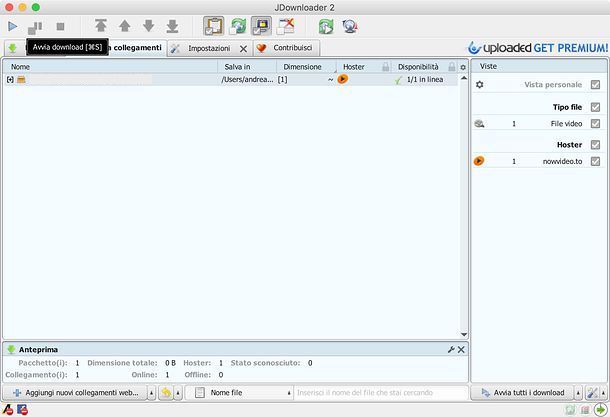
Task: Click the /Users/andrea... save path cell
Action: tap(247, 79)
